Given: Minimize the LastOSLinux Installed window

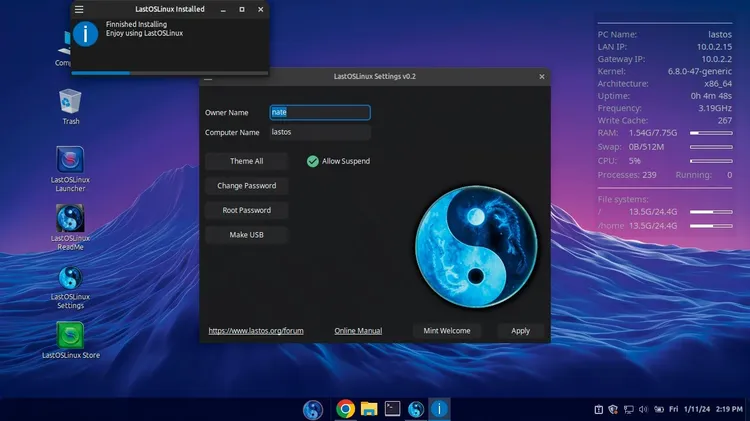Looking at the screenshot, I should 223,10.
